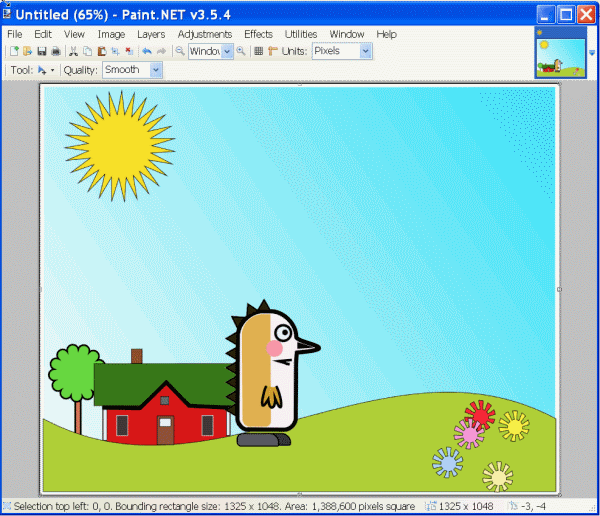Minimize the Paint.NET window
Screen dimensions: 600x516
pos(546,15)
